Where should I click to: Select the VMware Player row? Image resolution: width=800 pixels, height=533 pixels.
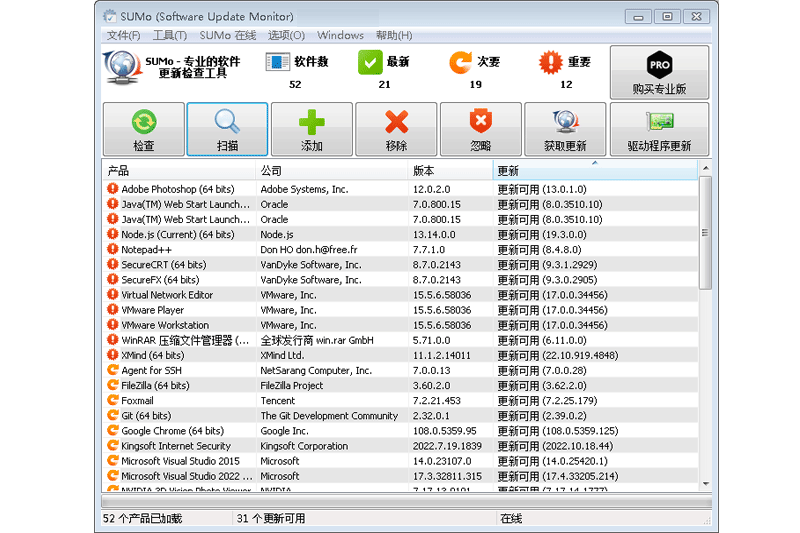click(400, 310)
